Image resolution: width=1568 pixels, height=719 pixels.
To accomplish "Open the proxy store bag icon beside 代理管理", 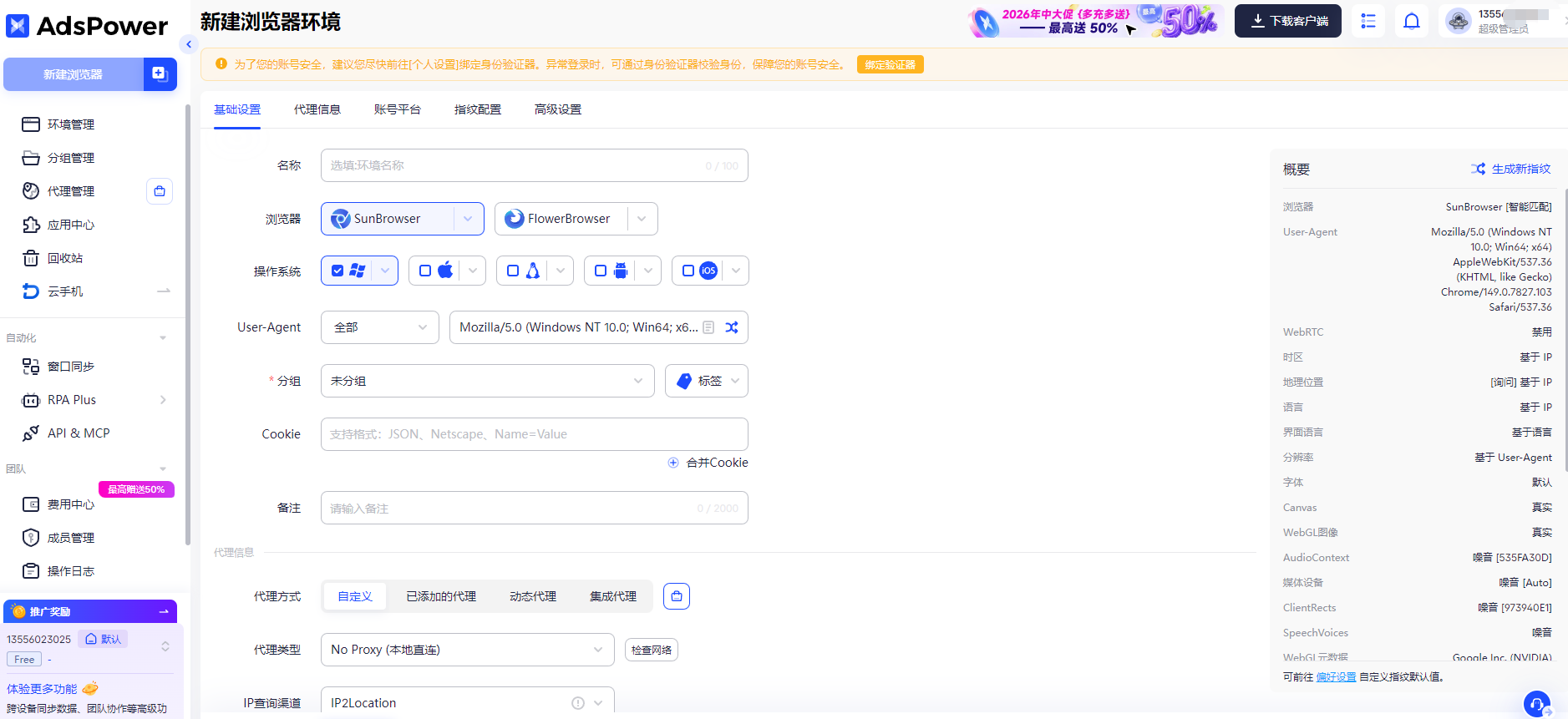I will 160,191.
